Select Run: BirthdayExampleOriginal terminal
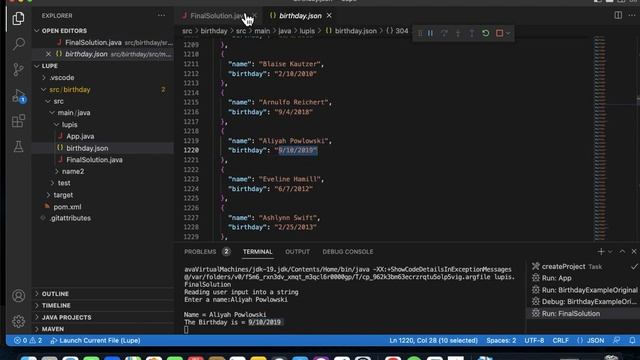Image resolution: width=640 pixels, height=360 pixels. pos(584,290)
